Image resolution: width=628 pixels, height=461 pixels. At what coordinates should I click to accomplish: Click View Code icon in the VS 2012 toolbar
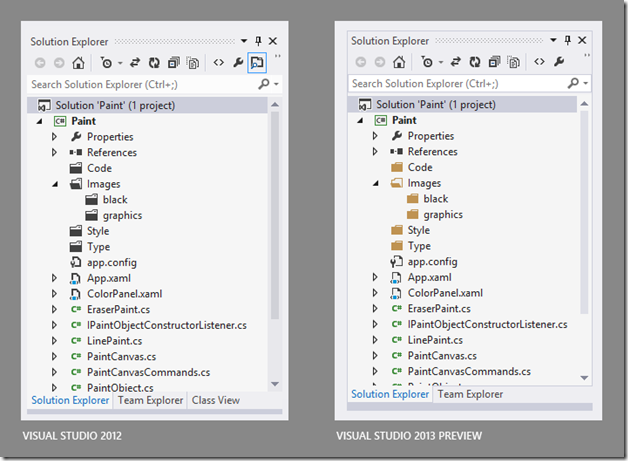(x=218, y=63)
